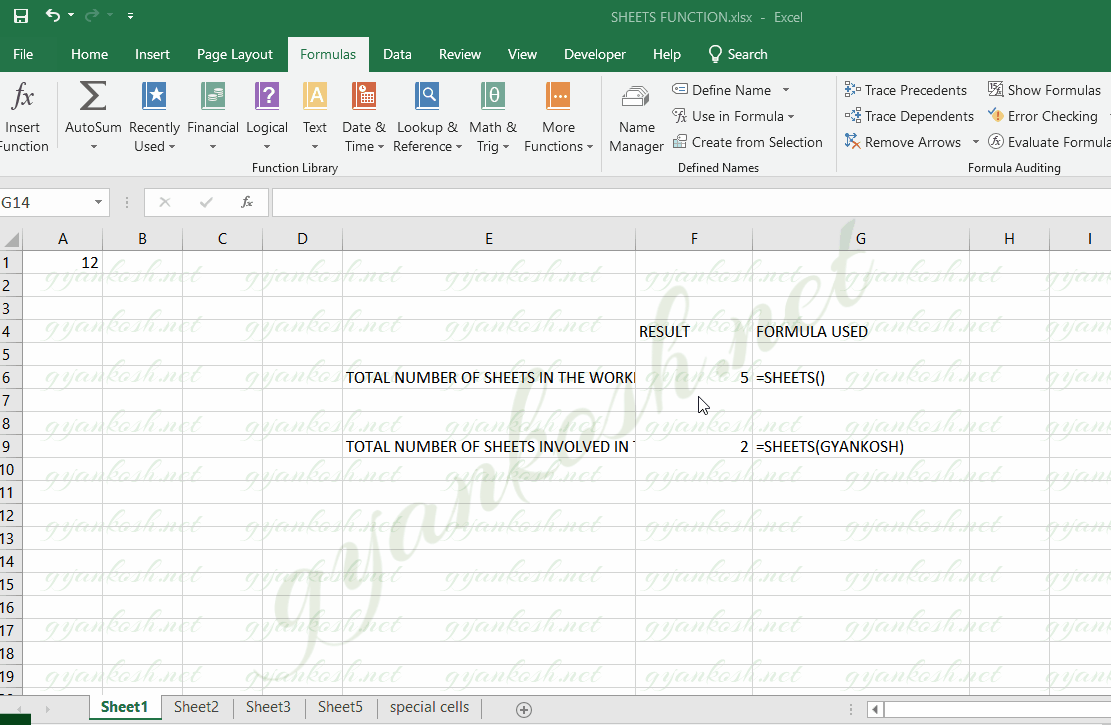Click the Redo arrow icon

(91, 15)
